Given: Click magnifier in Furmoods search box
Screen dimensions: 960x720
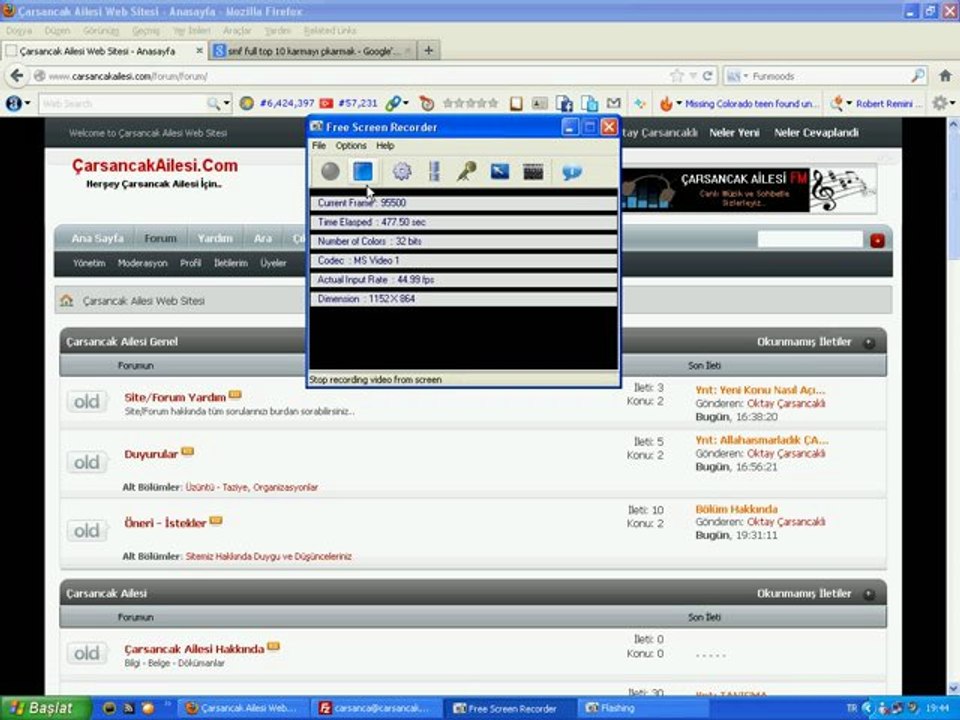Looking at the screenshot, I should click(917, 76).
